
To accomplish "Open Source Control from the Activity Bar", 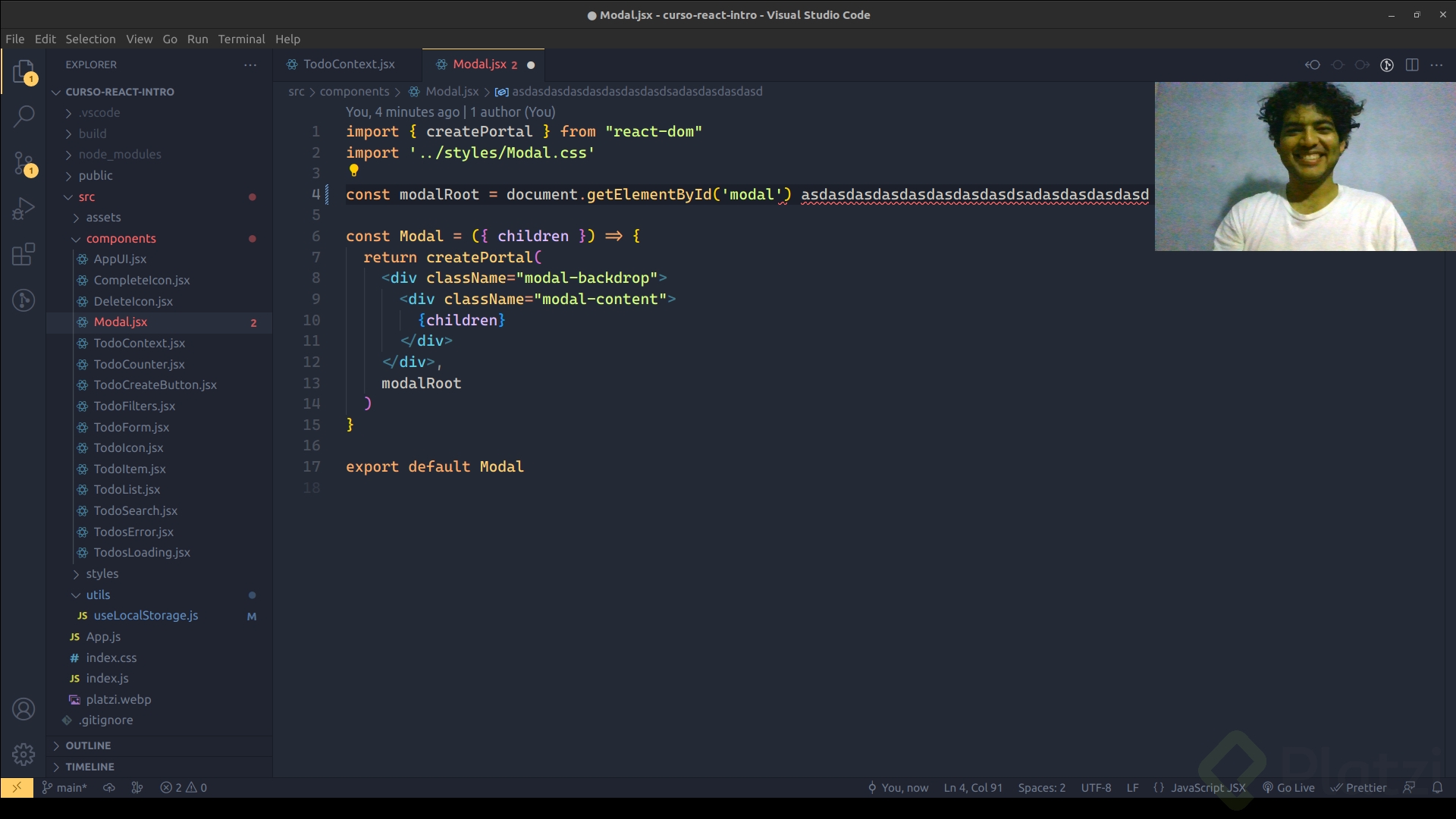I will click(x=24, y=163).
